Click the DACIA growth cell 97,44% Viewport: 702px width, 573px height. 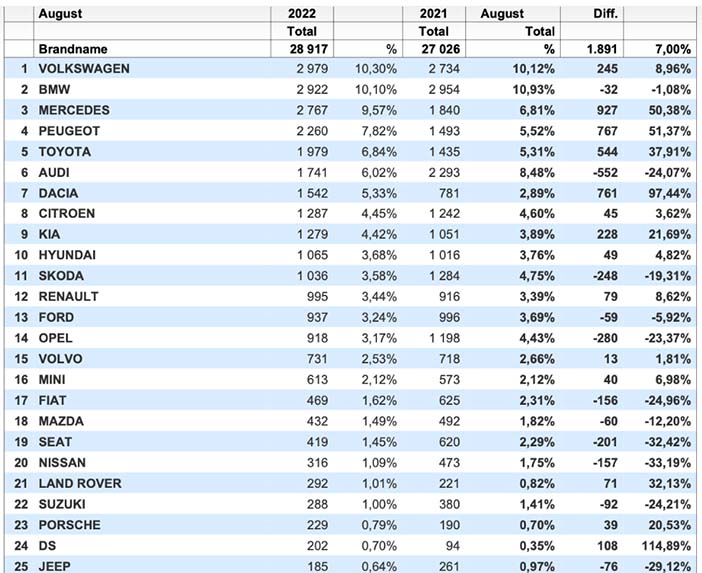669,193
